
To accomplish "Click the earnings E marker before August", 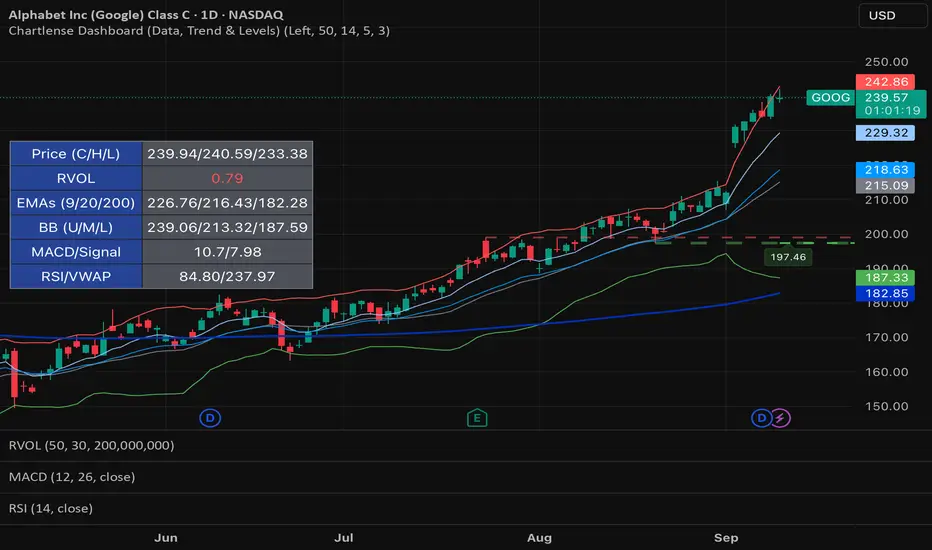I will click(x=477, y=418).
